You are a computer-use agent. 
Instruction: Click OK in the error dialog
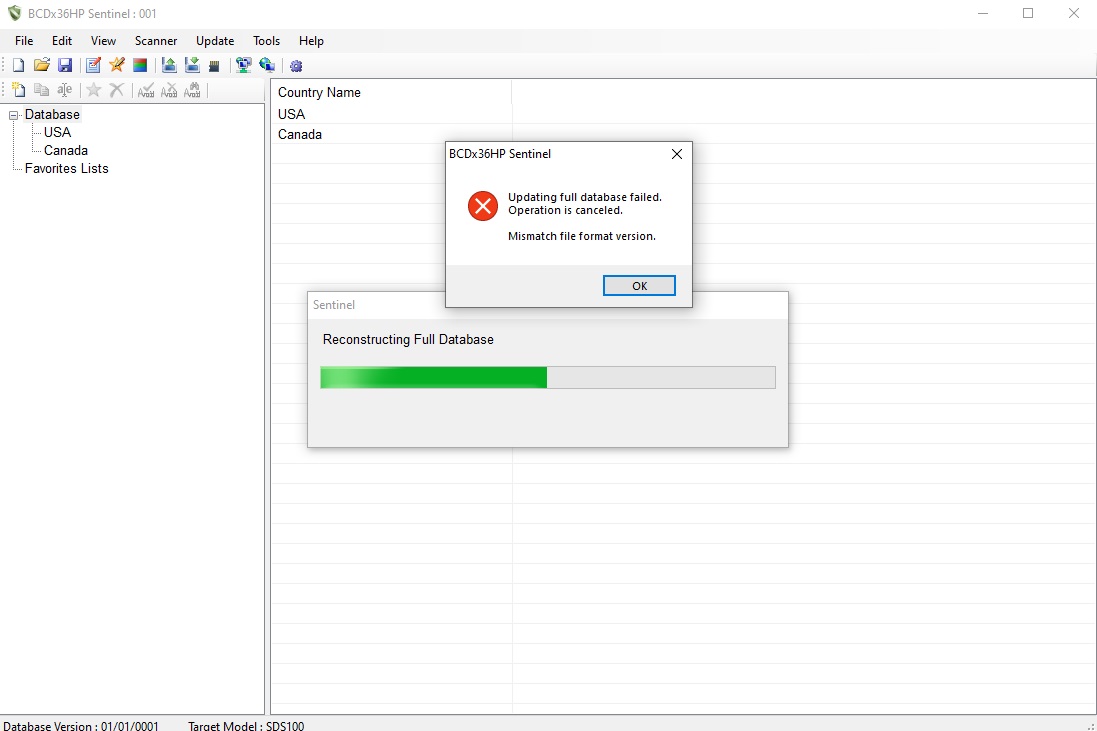click(639, 285)
